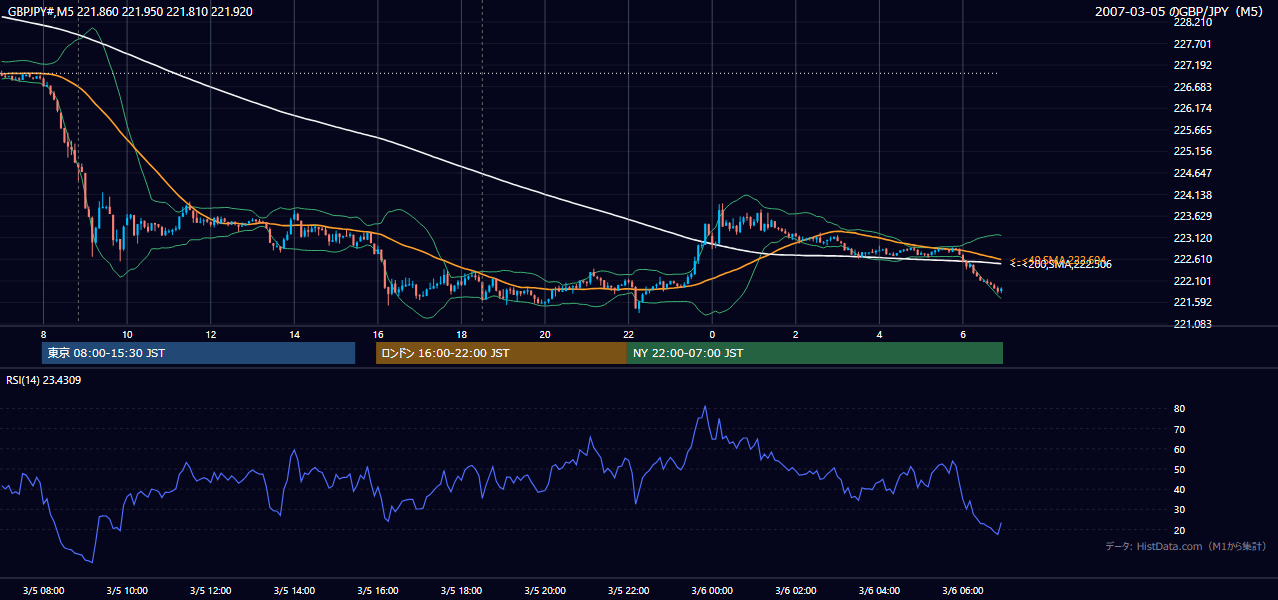Click hour label 20 under the price chart
1278x600 pixels.
click(x=545, y=334)
